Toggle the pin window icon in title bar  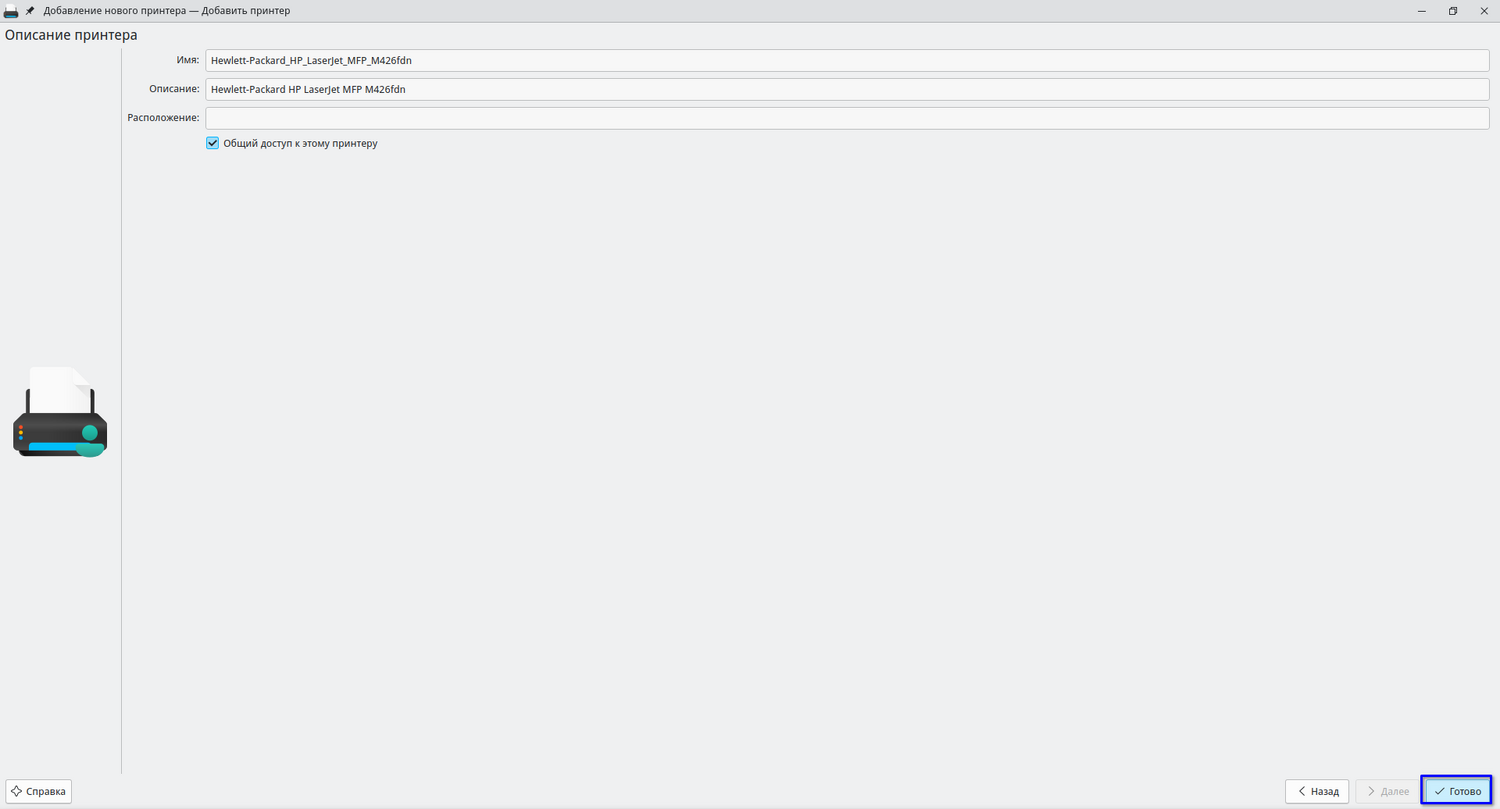tap(30, 10)
